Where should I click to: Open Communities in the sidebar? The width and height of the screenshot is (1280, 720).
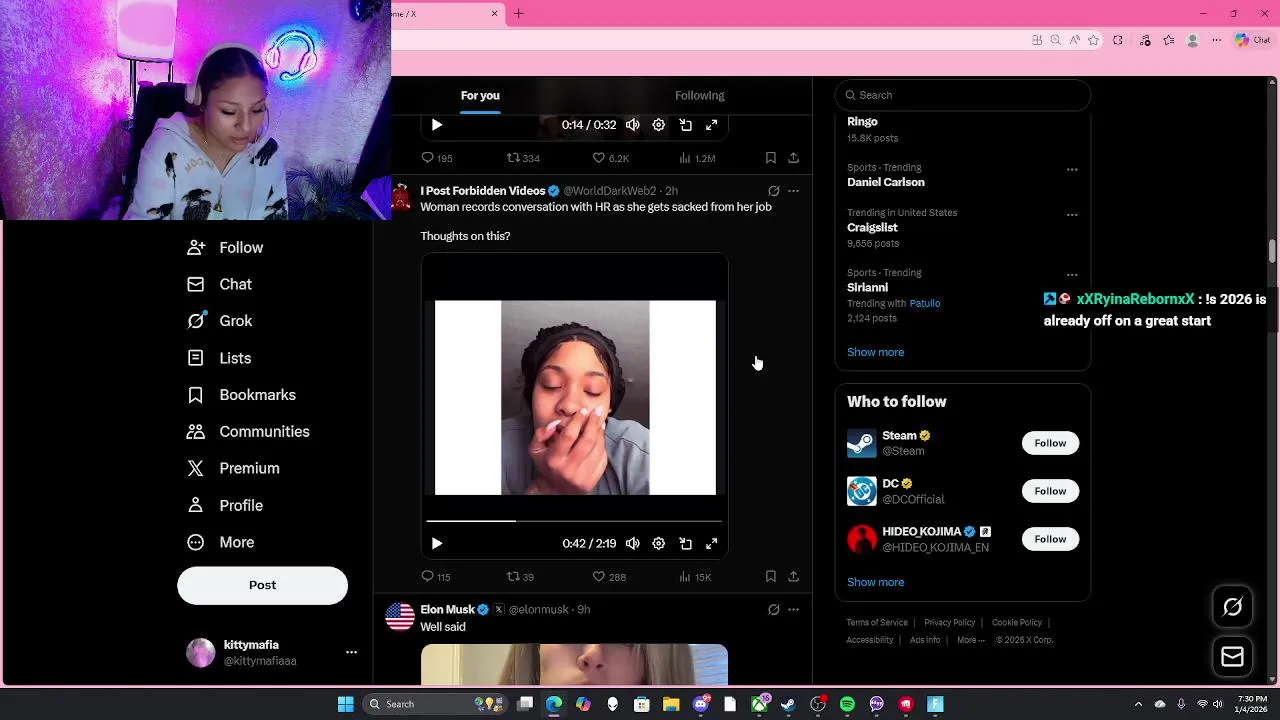(x=248, y=432)
